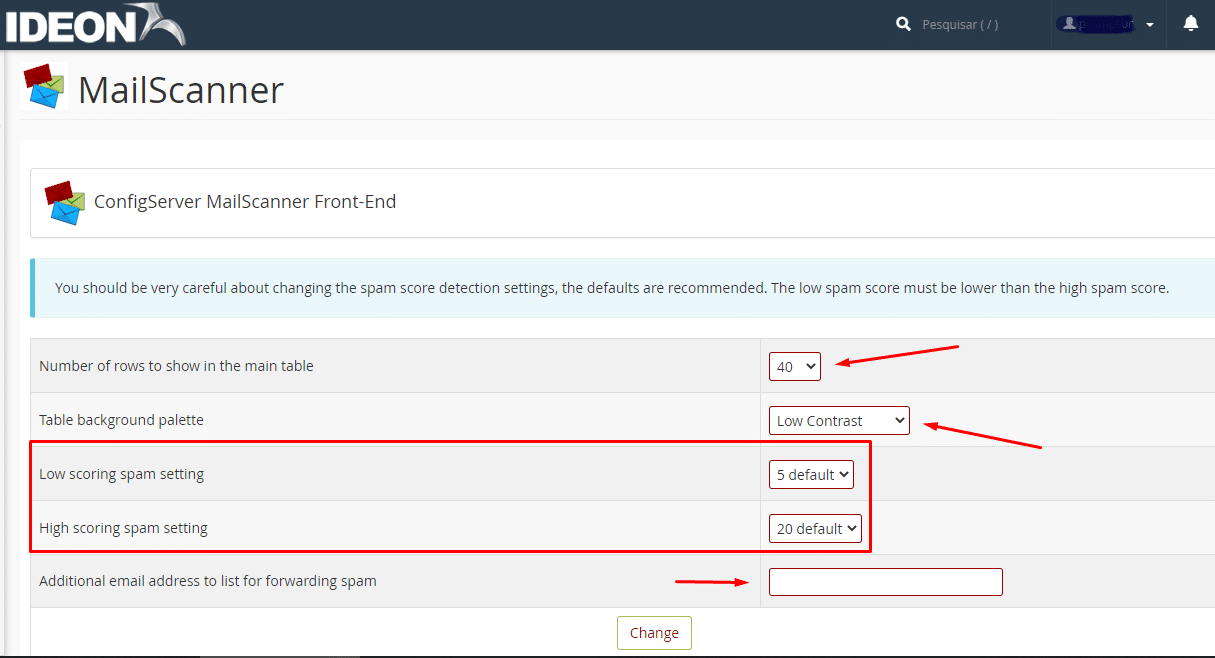Expand the Low scoring spam setting dropdown
1215x658 pixels.
click(x=811, y=474)
